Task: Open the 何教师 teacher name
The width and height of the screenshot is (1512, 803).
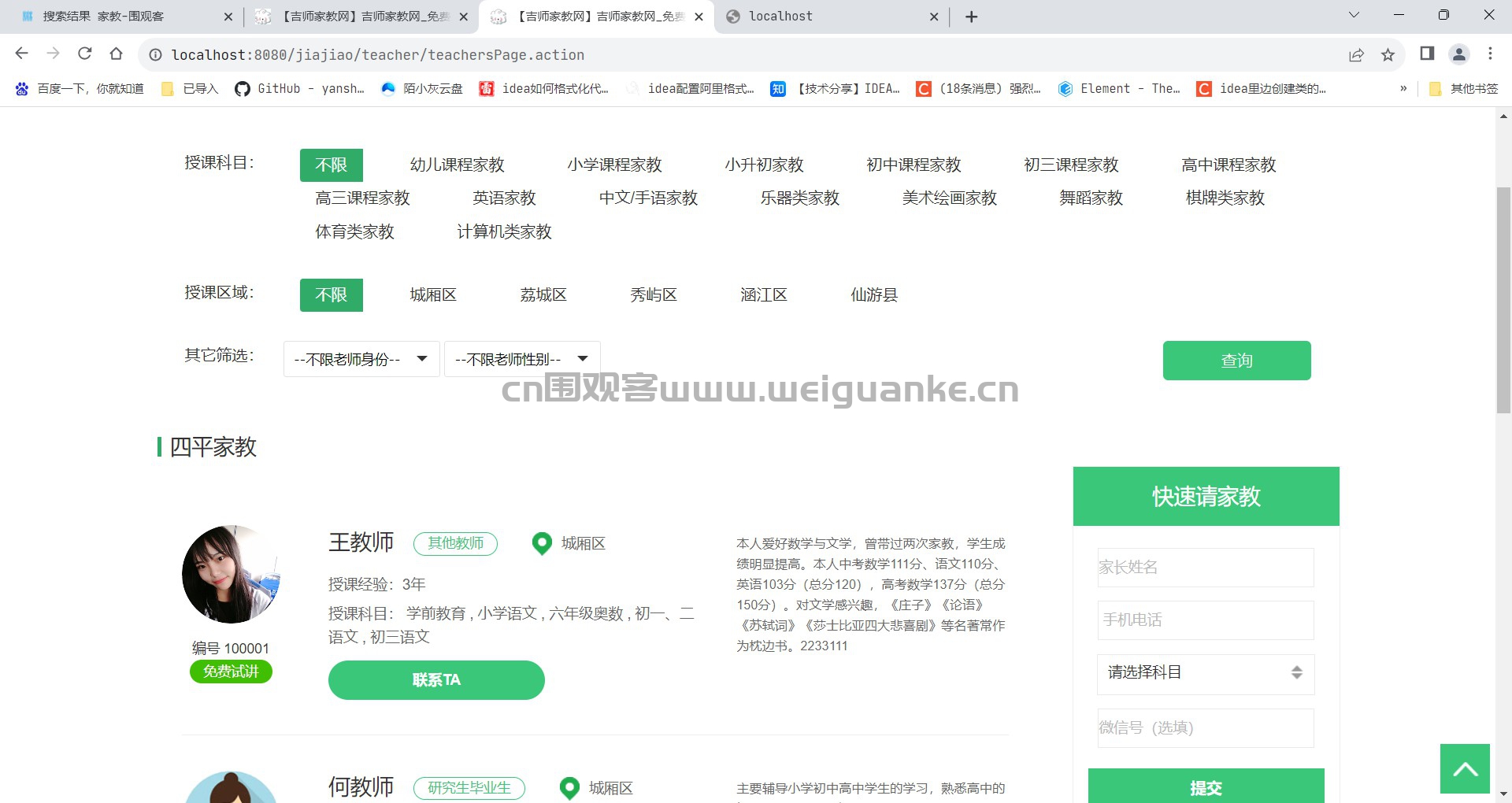Action: tap(361, 787)
